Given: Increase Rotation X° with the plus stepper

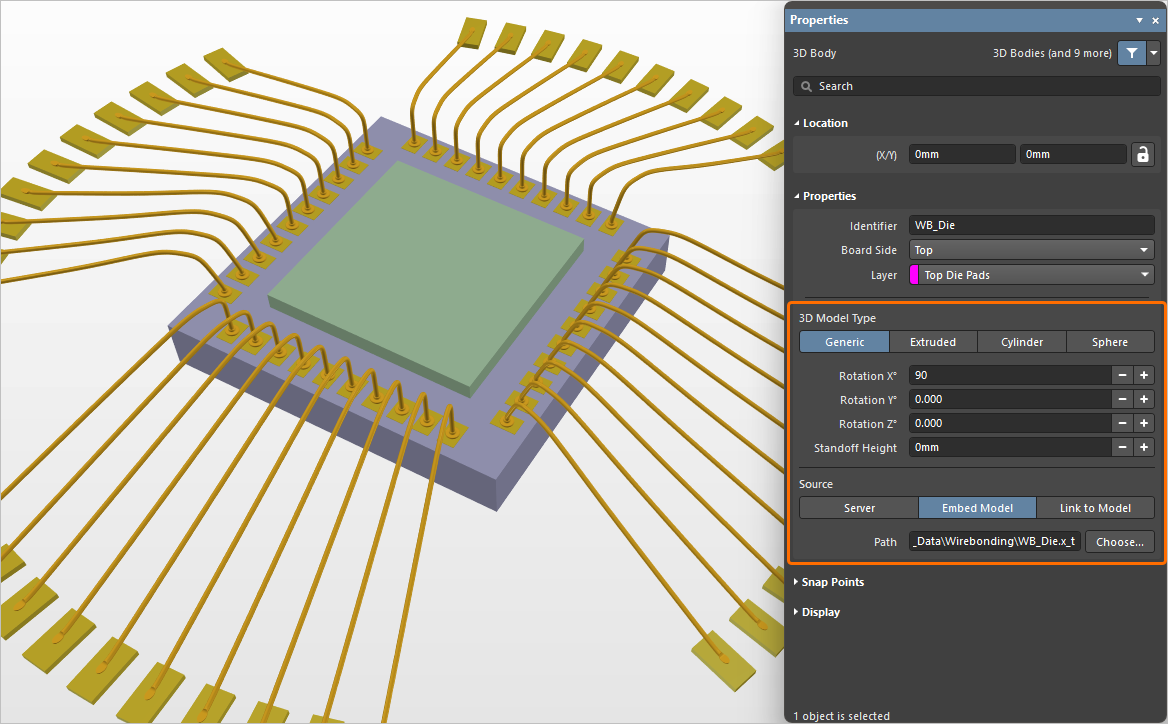Looking at the screenshot, I should [1143, 375].
